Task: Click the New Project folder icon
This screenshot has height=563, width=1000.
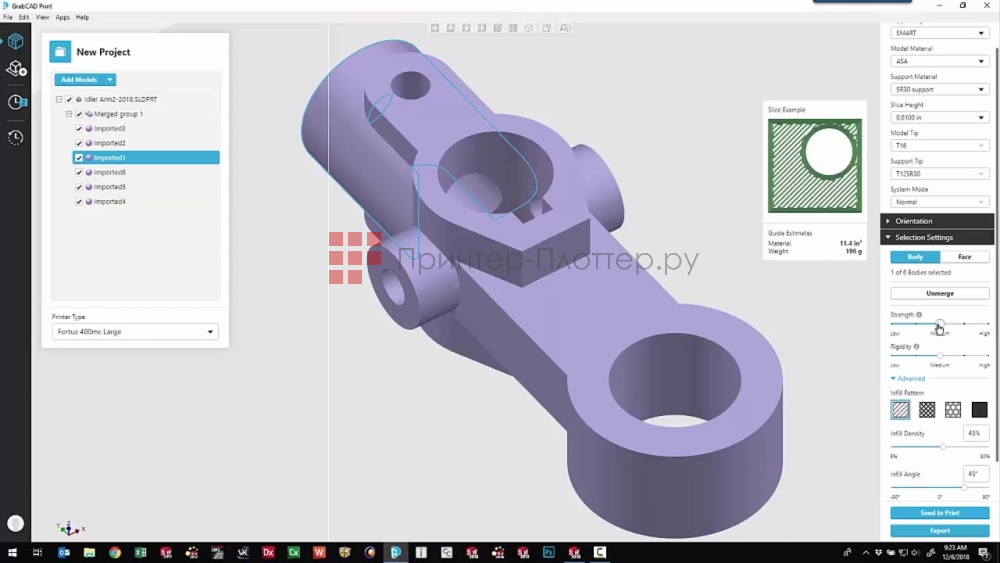Action: (x=60, y=52)
